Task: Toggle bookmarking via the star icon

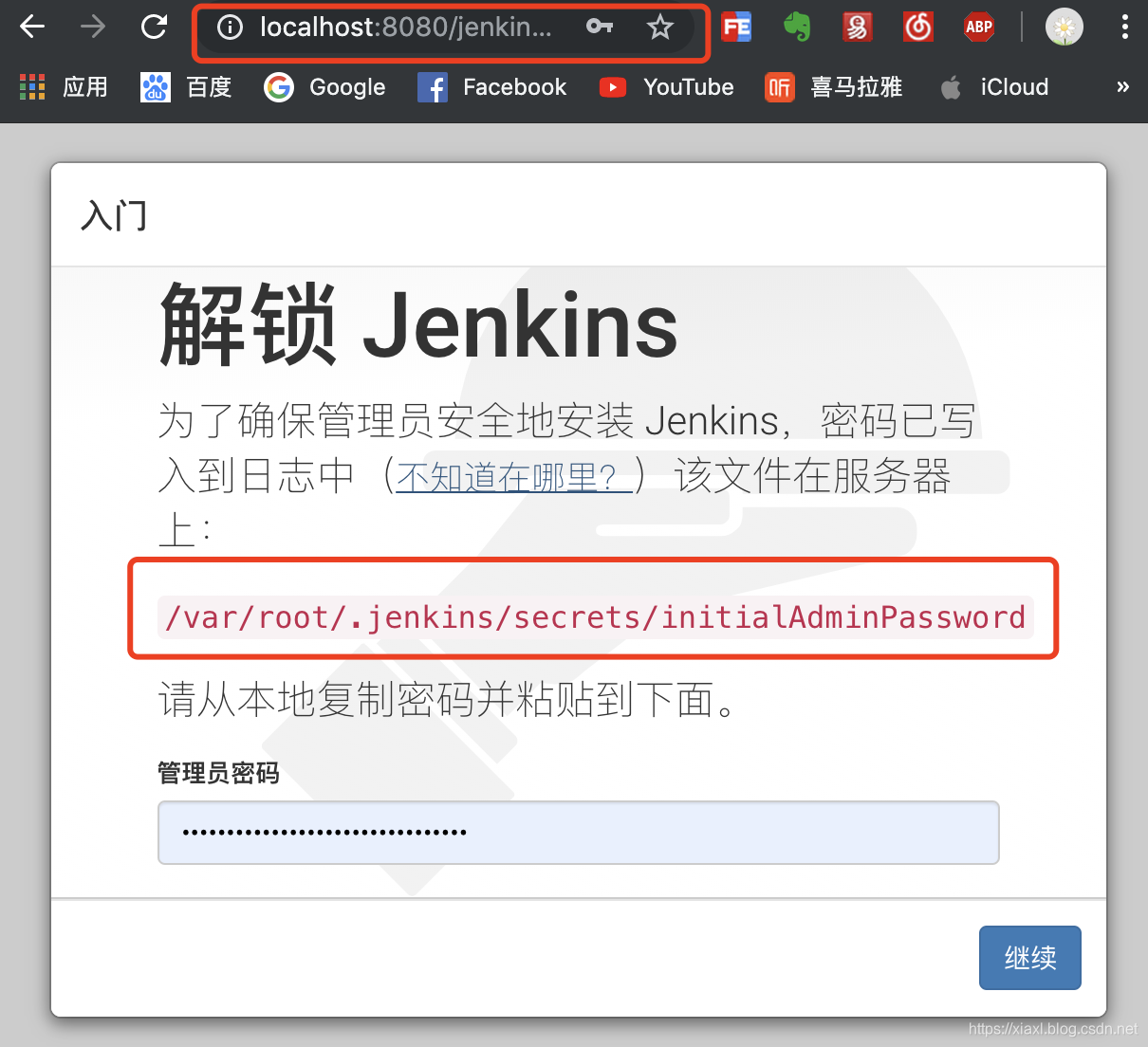Action: (659, 27)
